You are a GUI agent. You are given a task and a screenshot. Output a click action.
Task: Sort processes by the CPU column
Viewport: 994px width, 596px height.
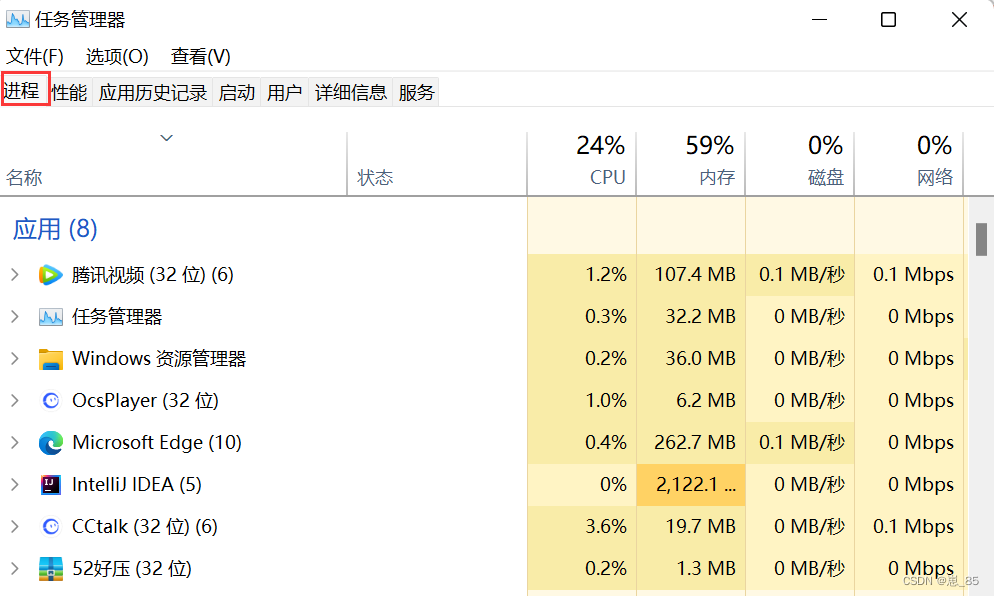(581, 163)
